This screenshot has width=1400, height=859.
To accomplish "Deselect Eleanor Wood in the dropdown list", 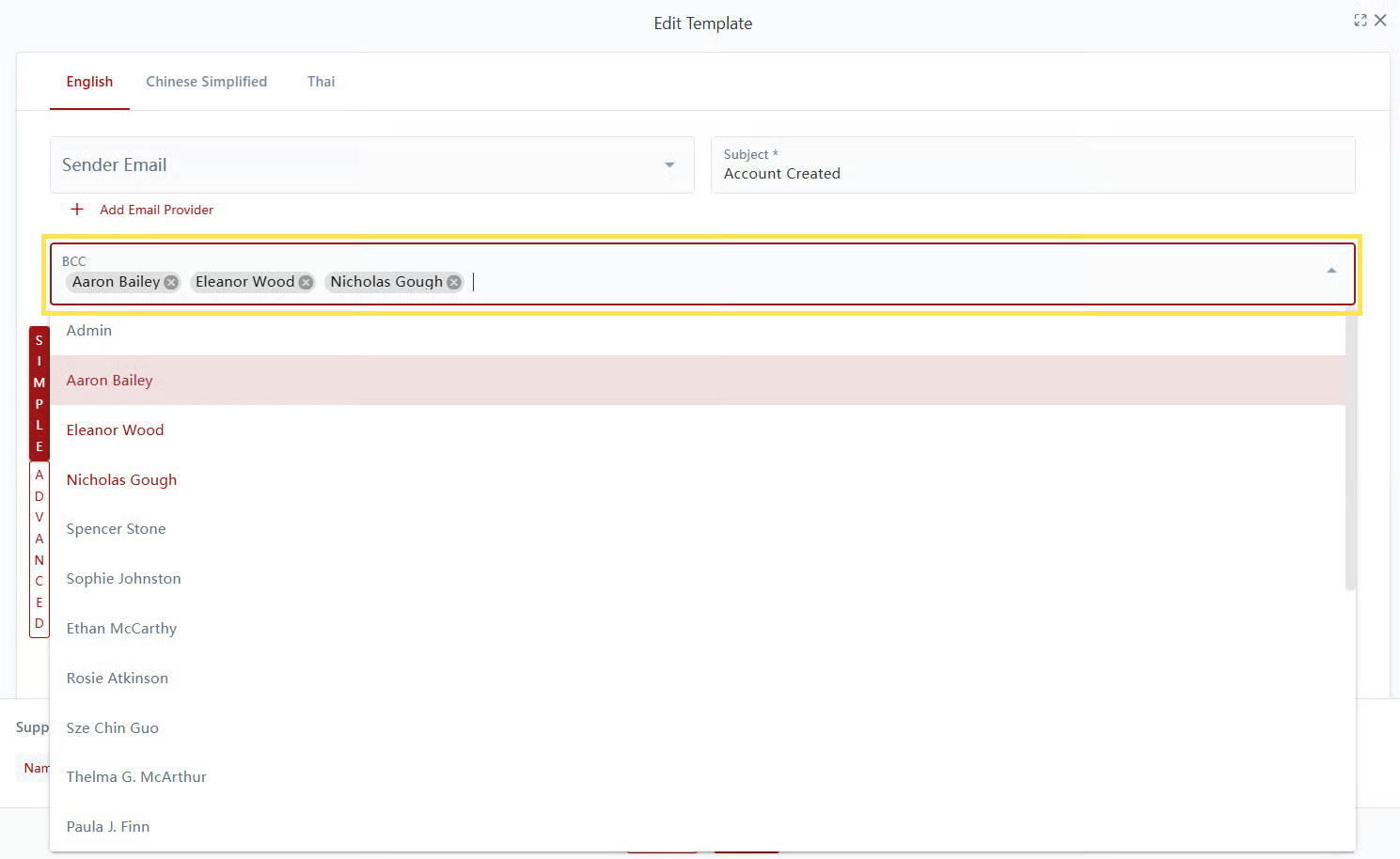I will (698, 430).
